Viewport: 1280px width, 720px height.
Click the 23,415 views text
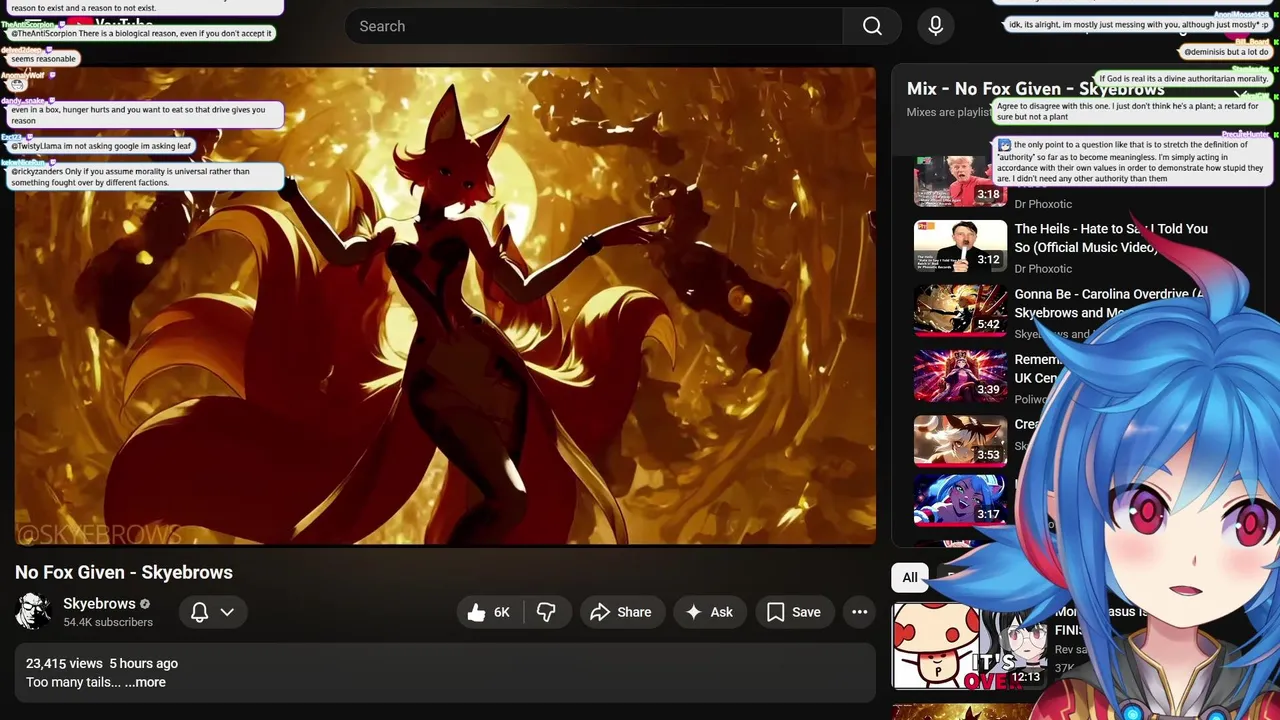[64, 663]
